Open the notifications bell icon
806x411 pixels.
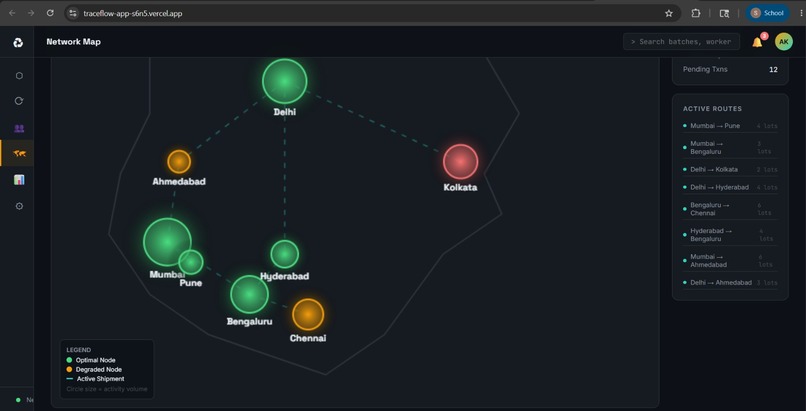(x=757, y=42)
